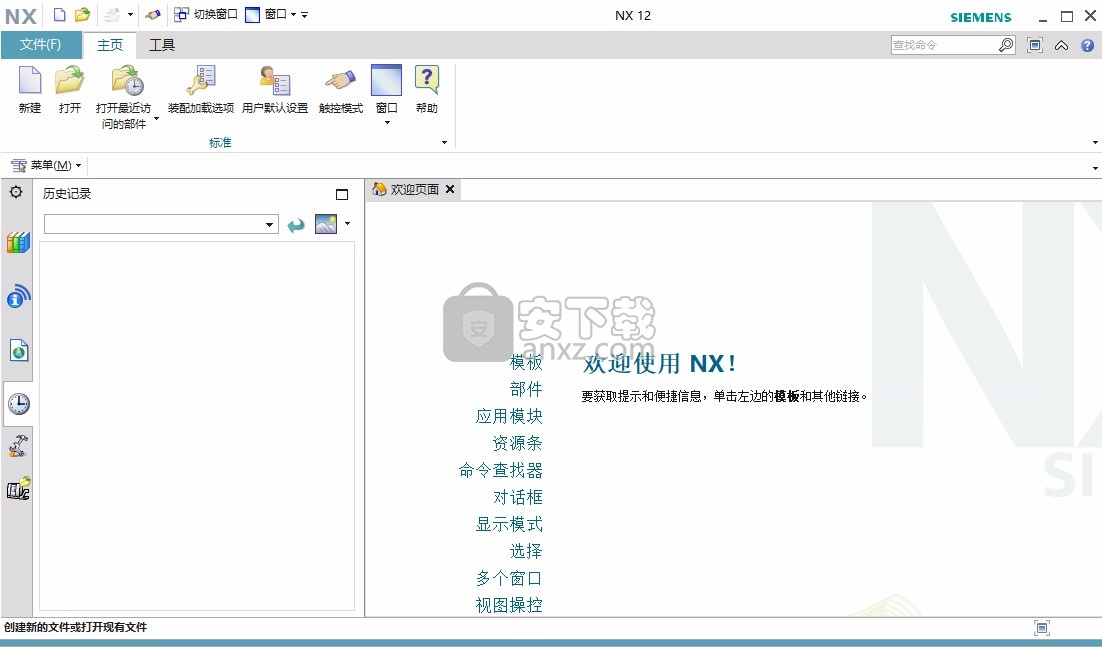Open the reuse library books icon in sidebar
The height and width of the screenshot is (647, 1102).
pyautogui.click(x=18, y=242)
